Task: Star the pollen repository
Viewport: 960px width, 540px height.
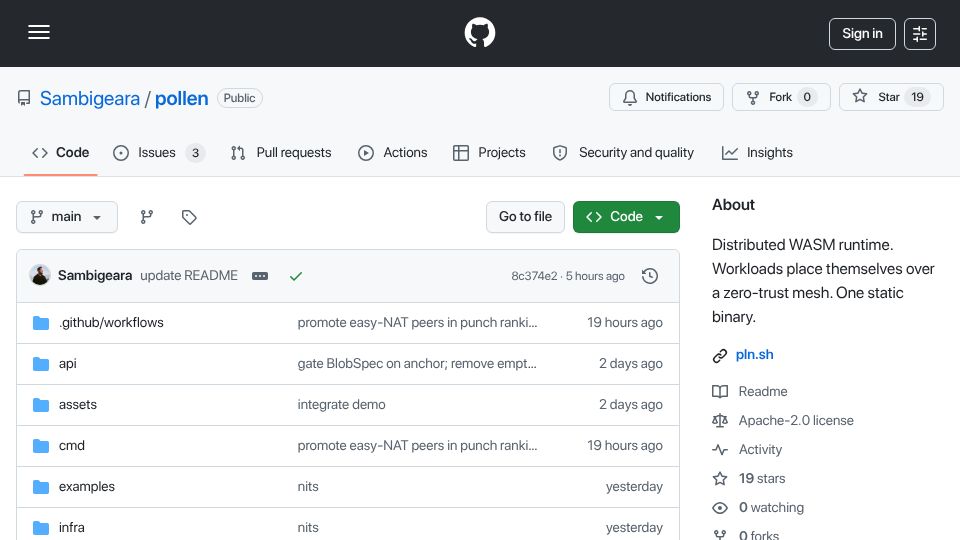Action: pos(891,97)
